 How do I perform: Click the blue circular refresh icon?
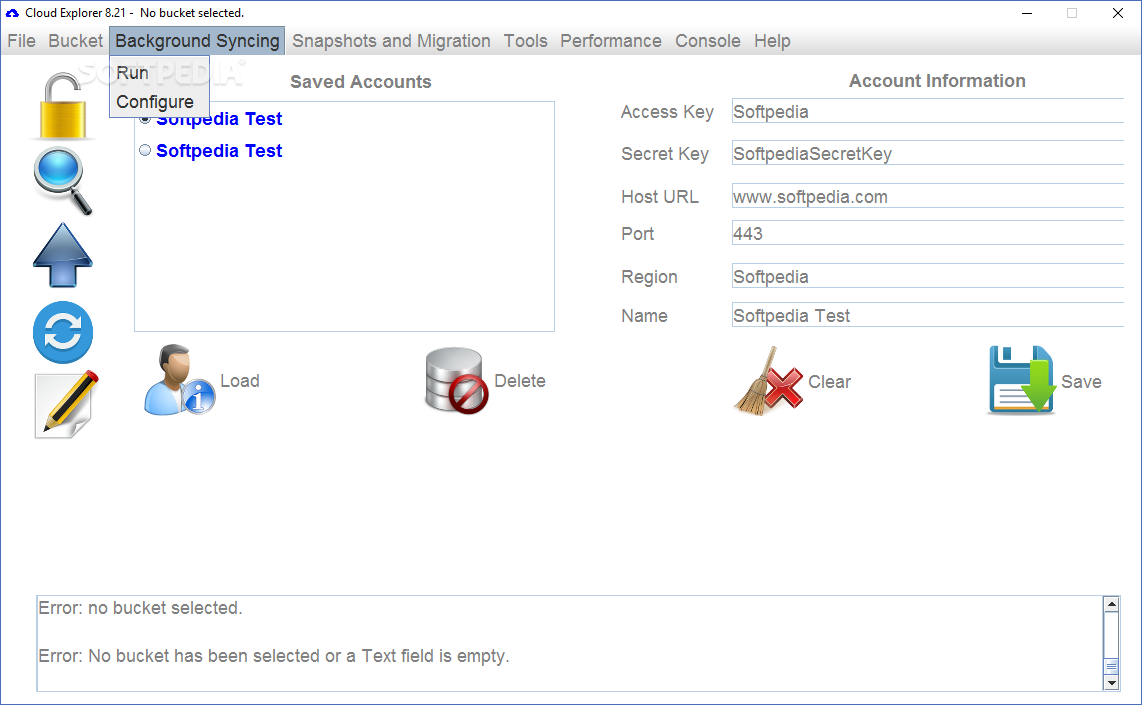pos(63,332)
